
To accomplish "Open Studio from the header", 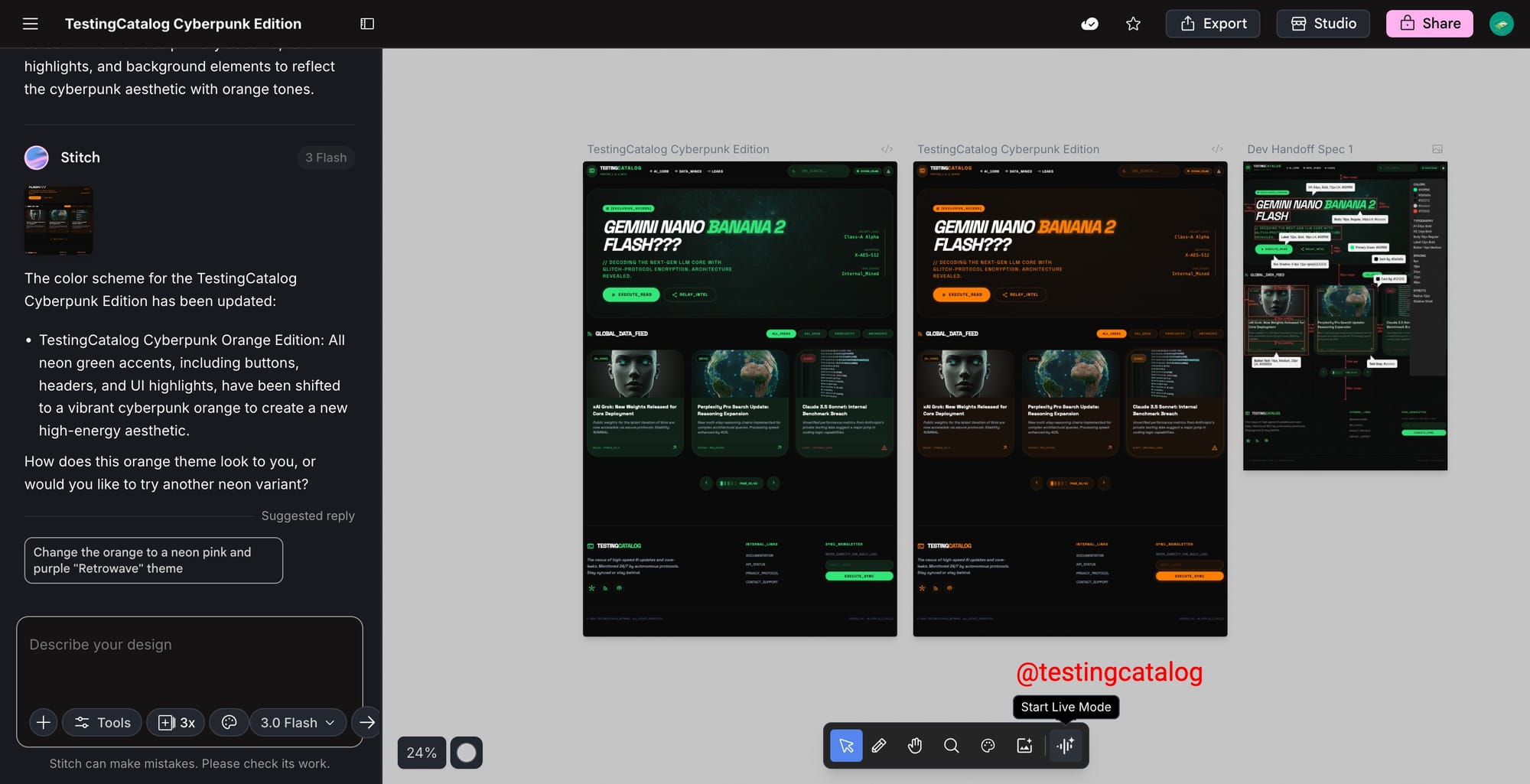I will pos(1324,24).
